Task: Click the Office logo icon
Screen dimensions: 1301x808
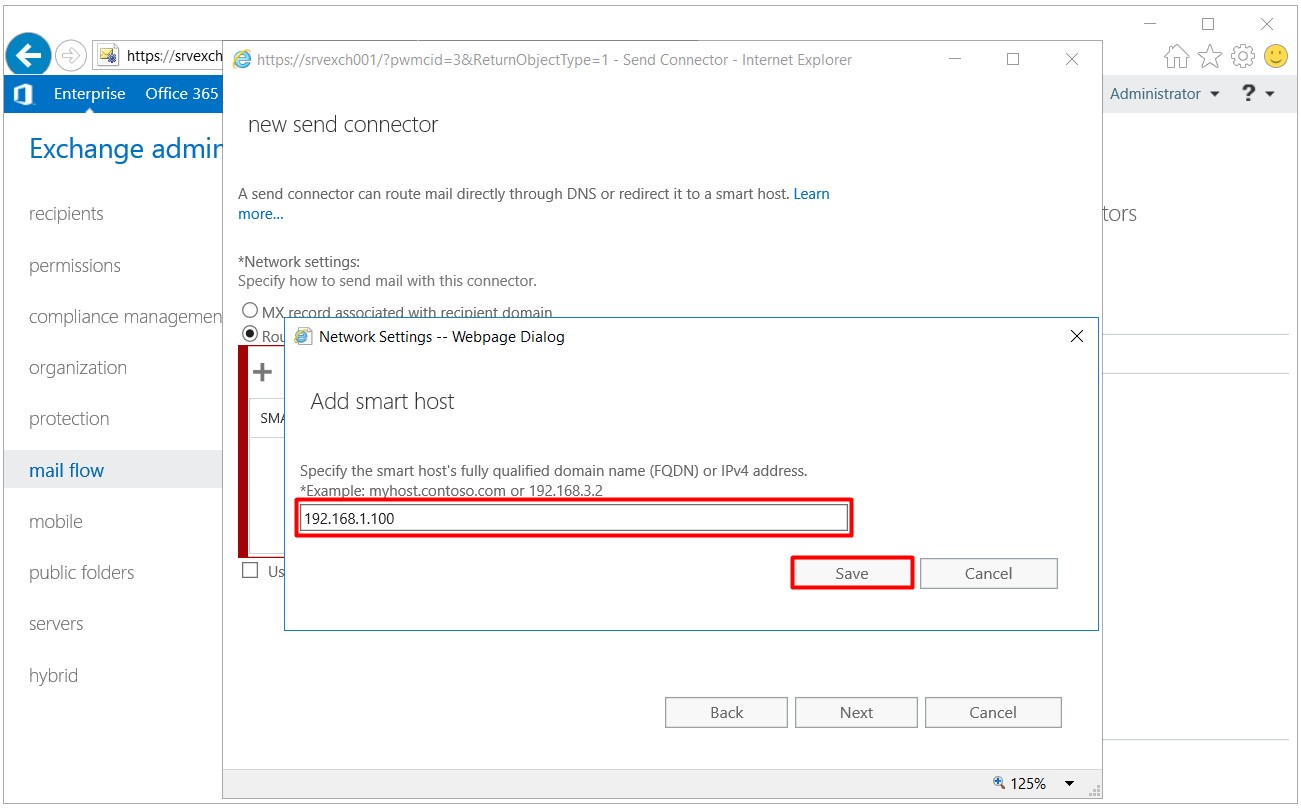Action: click(22, 94)
